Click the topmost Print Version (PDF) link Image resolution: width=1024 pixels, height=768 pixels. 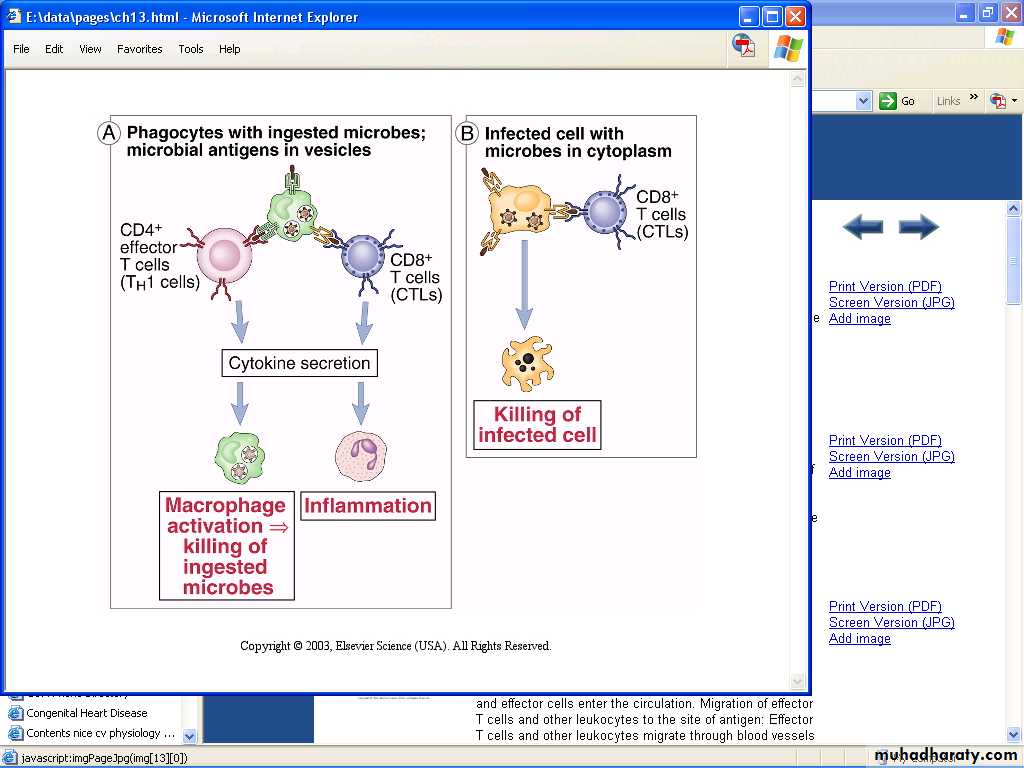point(885,286)
